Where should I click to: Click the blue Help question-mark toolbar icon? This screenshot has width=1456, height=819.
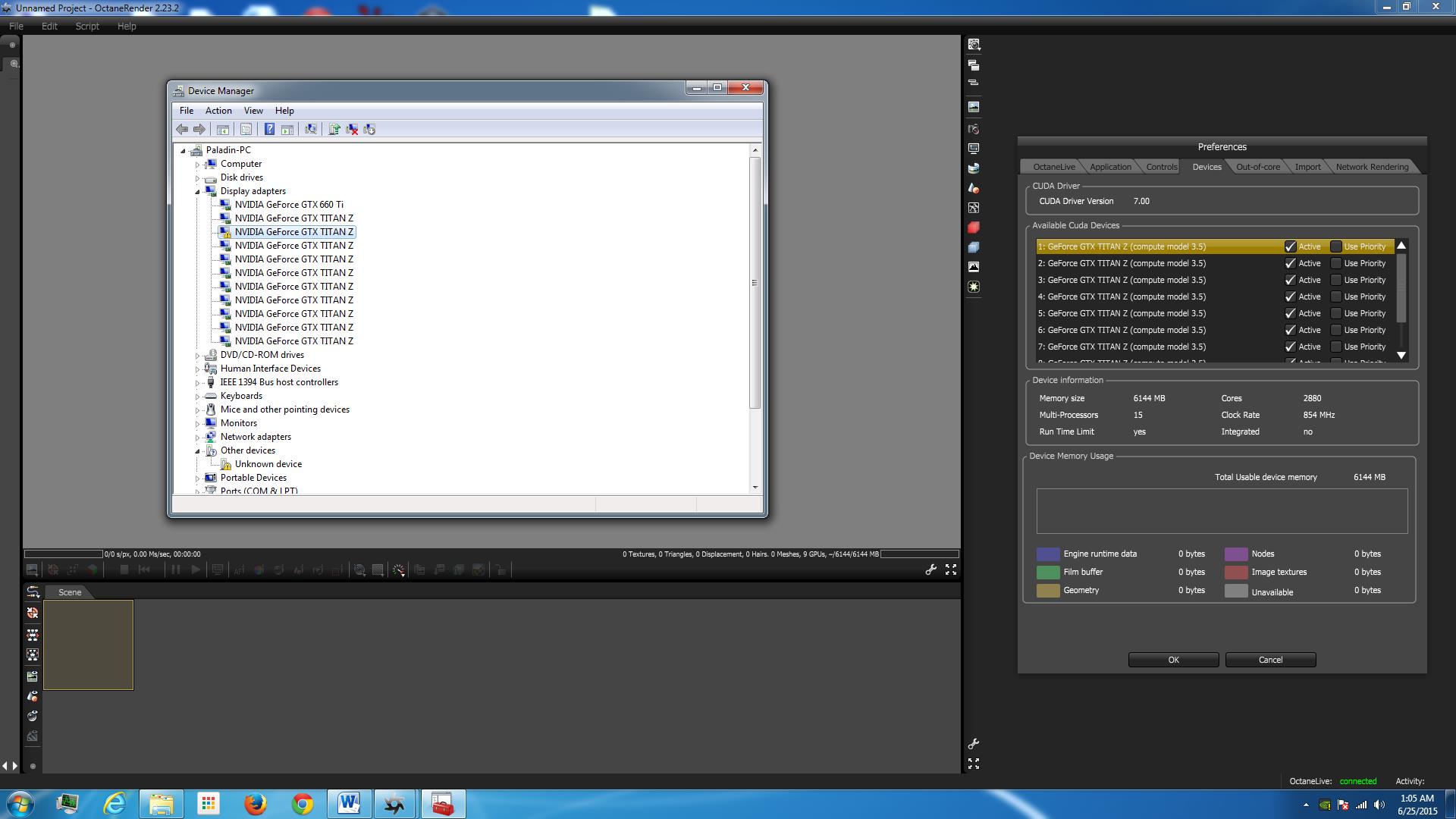[x=269, y=130]
